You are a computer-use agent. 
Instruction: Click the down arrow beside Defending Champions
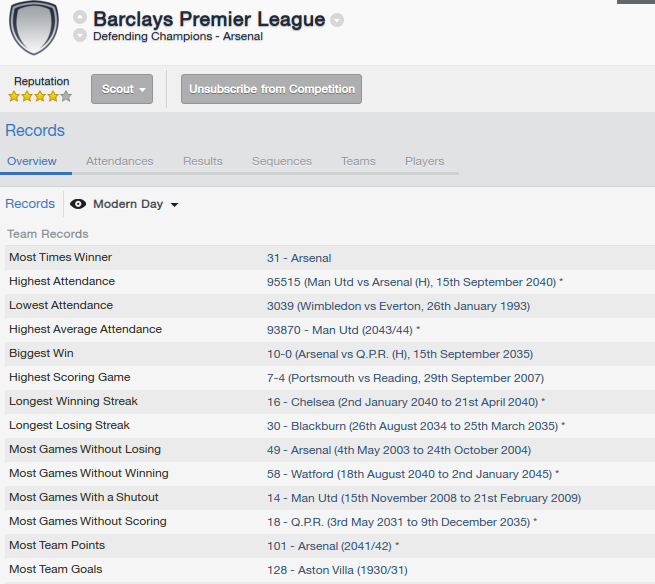(80, 35)
